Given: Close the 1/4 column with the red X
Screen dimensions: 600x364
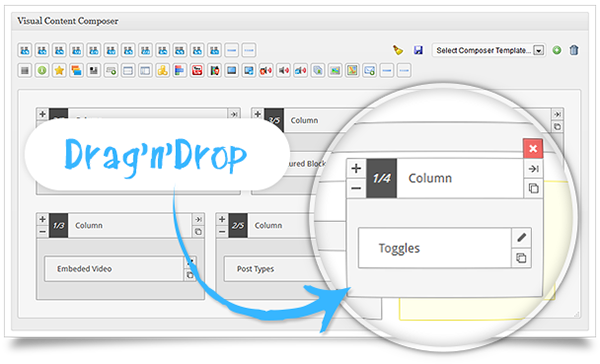Looking at the screenshot, I should point(533,149).
